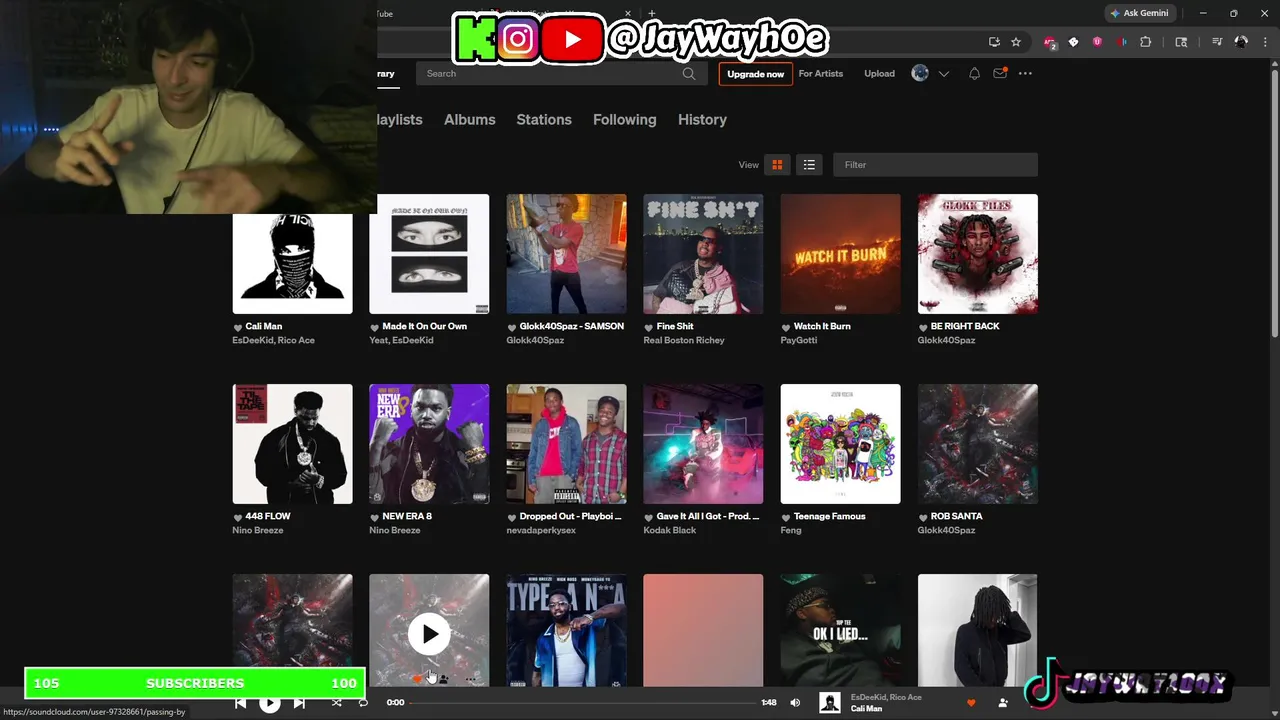Open the Teenage Famous cover art
The image size is (1280, 720).
(840, 444)
